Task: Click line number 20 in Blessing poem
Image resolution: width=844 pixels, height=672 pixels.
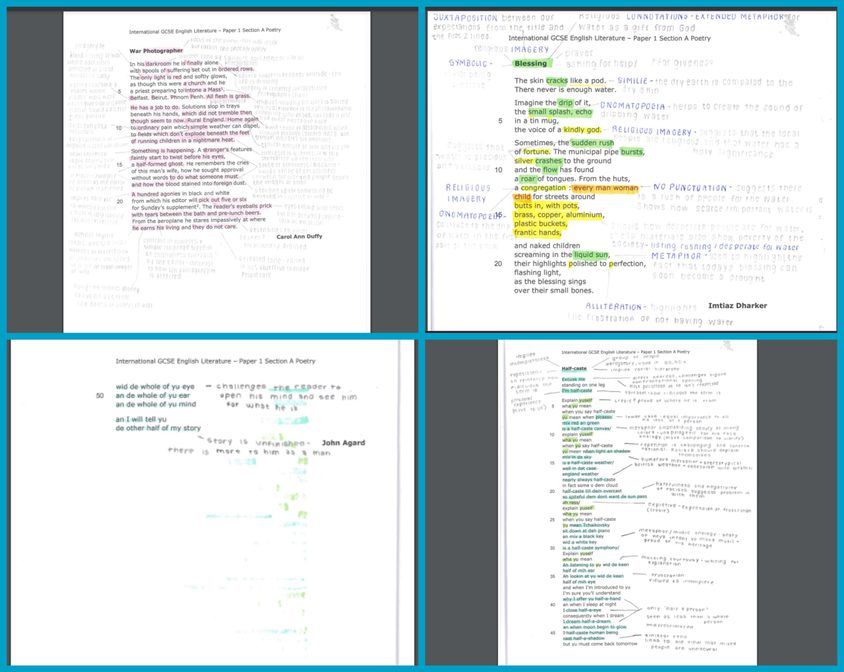Action: tap(497, 263)
